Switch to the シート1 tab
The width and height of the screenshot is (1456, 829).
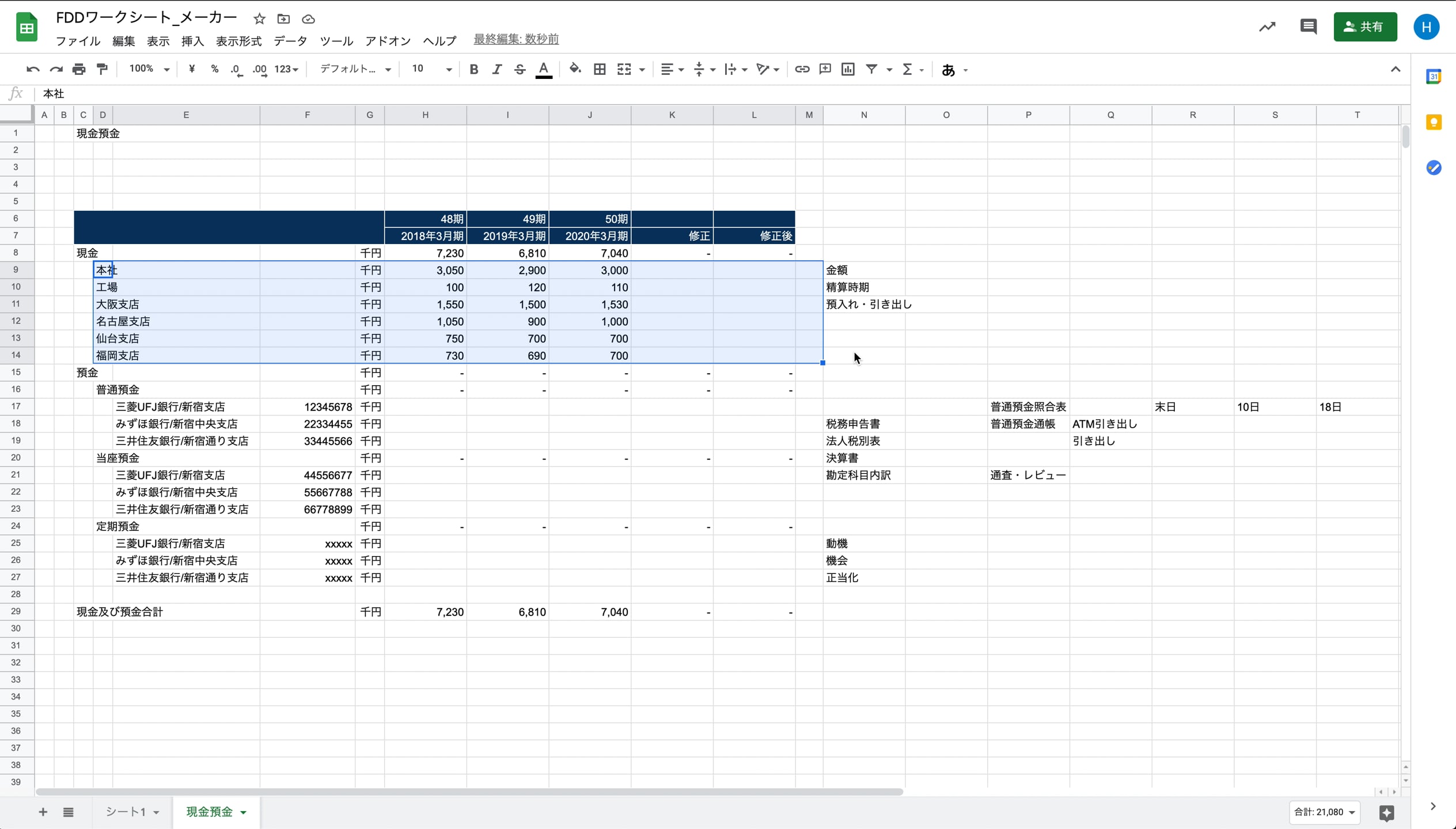[x=126, y=812]
